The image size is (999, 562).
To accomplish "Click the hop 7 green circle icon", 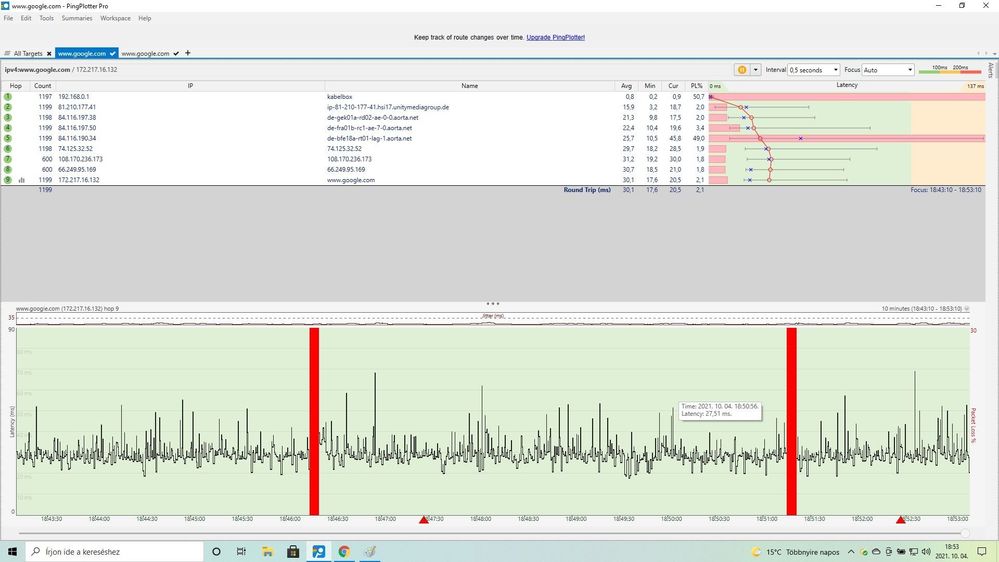I will pos(8,159).
